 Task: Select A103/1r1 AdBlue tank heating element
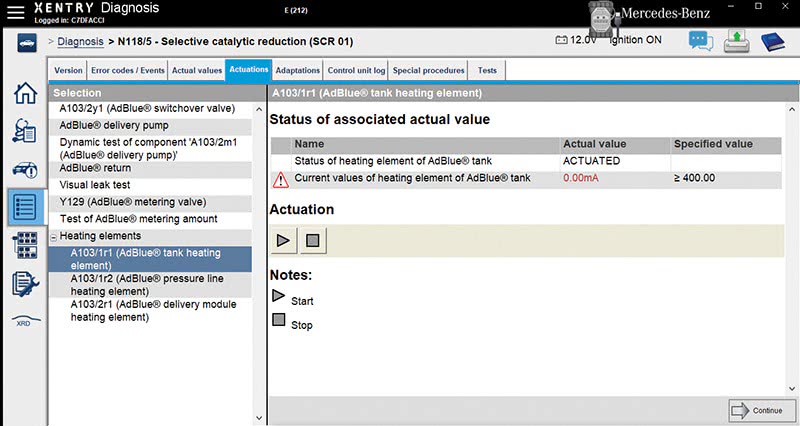[x=151, y=259]
